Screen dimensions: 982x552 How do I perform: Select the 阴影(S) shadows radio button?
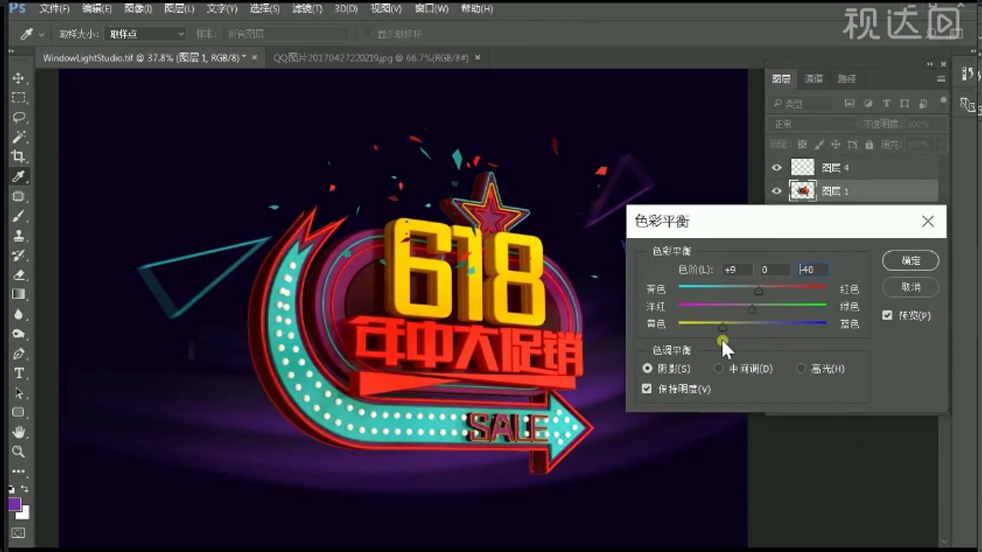647,368
